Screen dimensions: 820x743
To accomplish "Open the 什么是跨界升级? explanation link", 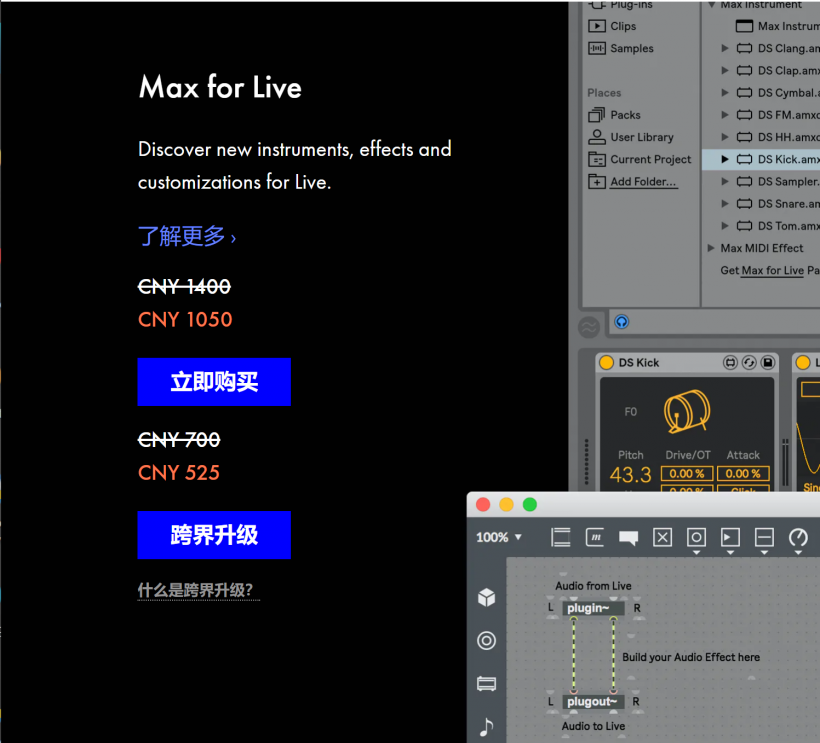I will 198,590.
